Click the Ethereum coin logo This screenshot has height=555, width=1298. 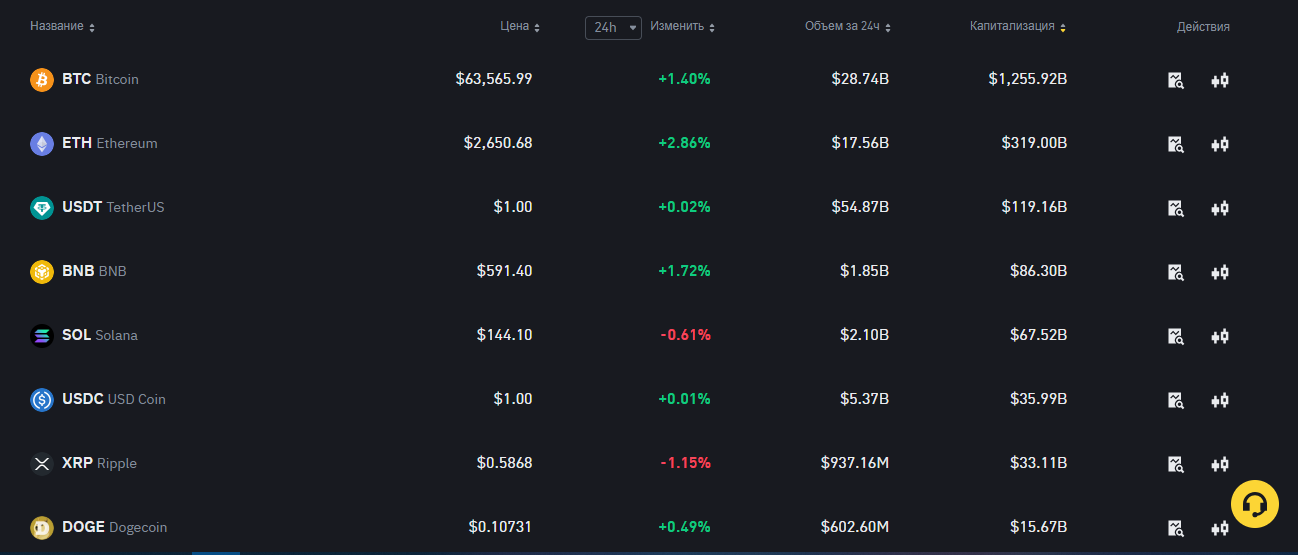(42, 143)
